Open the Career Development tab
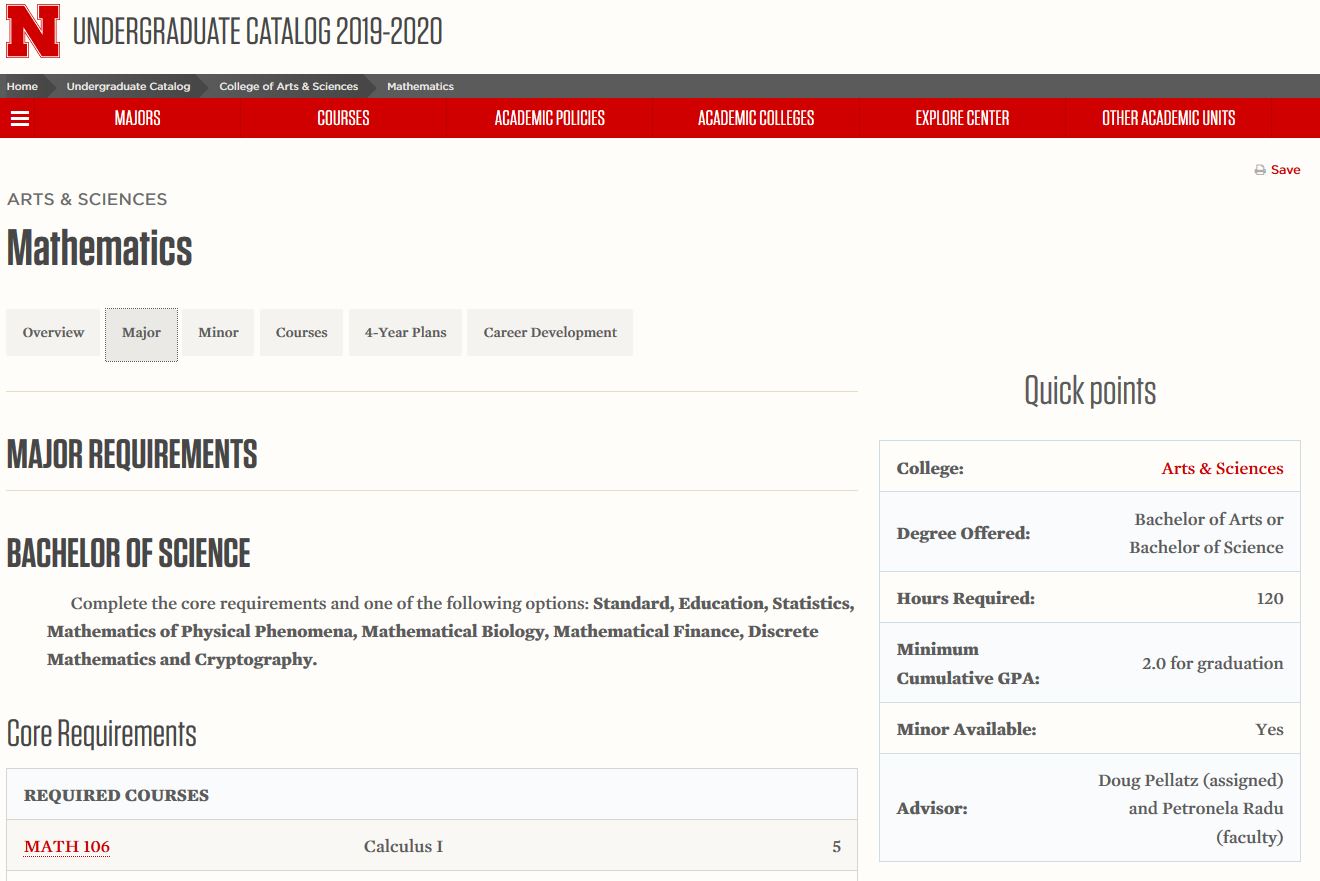1320x881 pixels. [550, 333]
